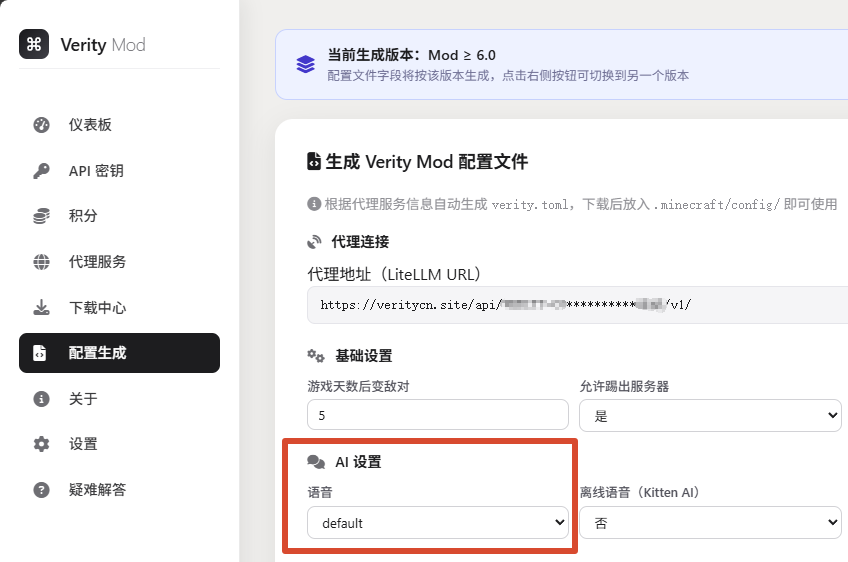Click the question mark icon beside 疑难解答
This screenshot has height=562, width=848.
[x=41, y=490]
